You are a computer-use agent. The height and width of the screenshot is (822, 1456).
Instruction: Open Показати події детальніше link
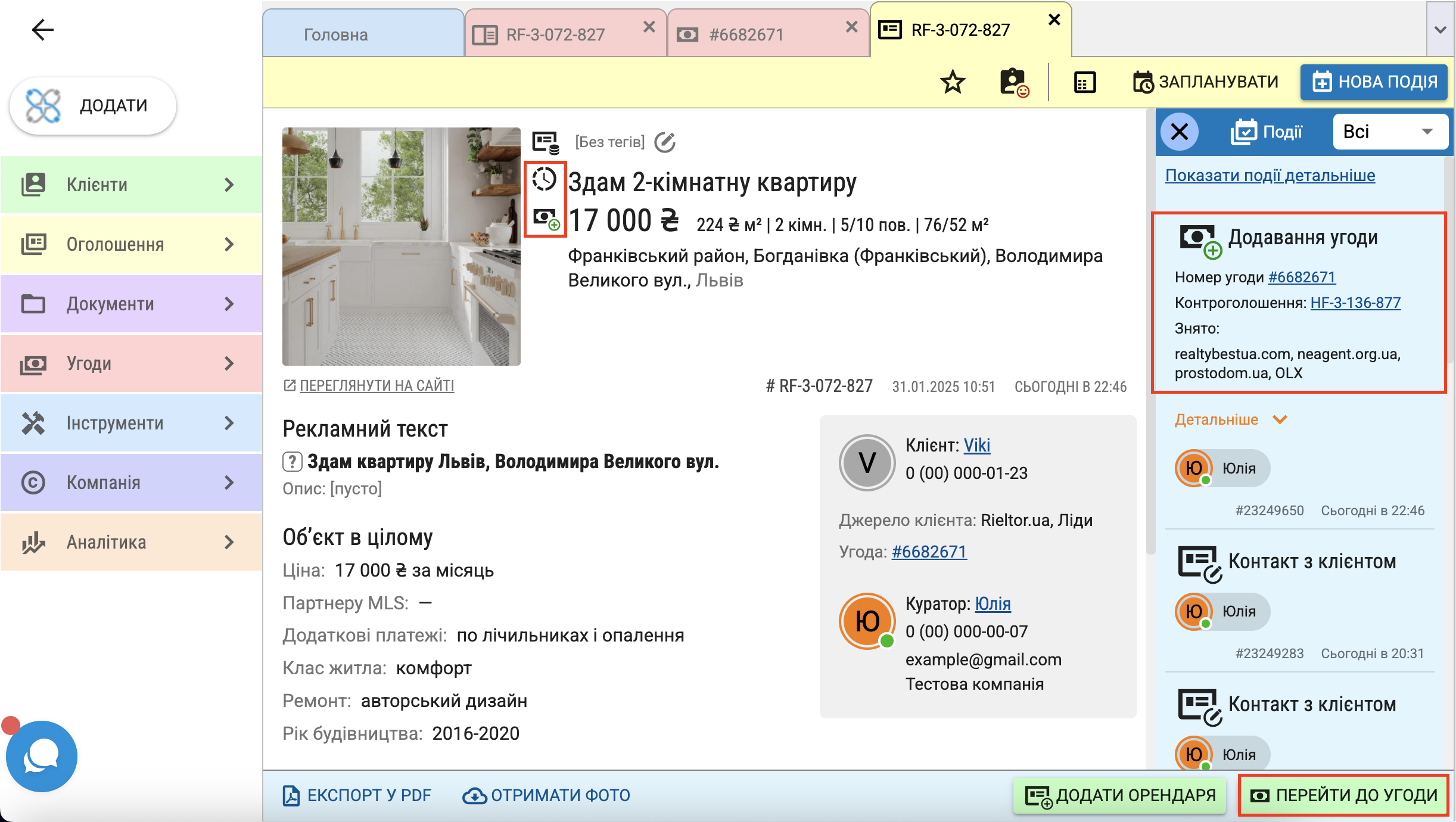click(x=1270, y=175)
